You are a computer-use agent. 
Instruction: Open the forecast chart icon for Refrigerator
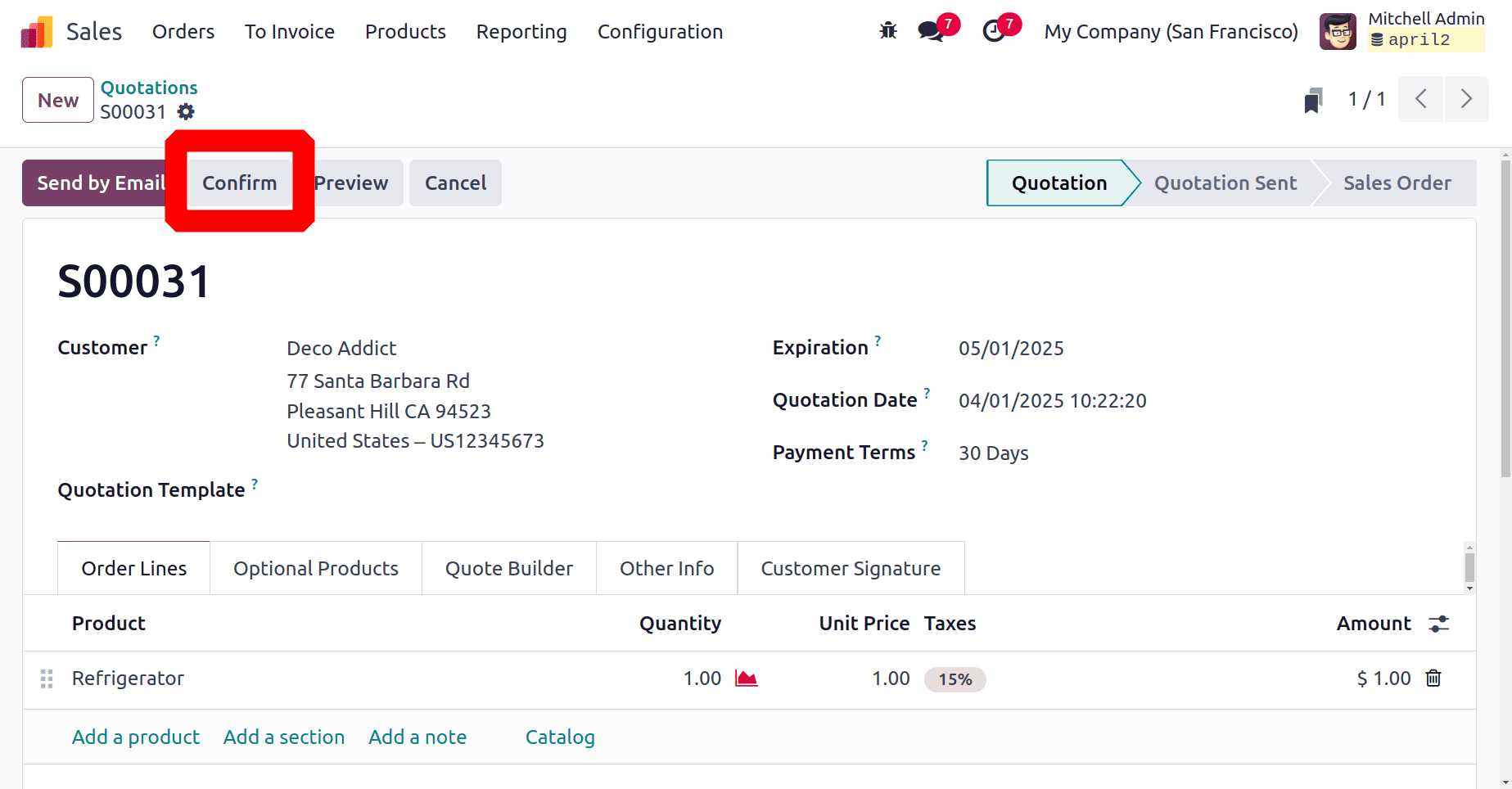[x=746, y=679]
